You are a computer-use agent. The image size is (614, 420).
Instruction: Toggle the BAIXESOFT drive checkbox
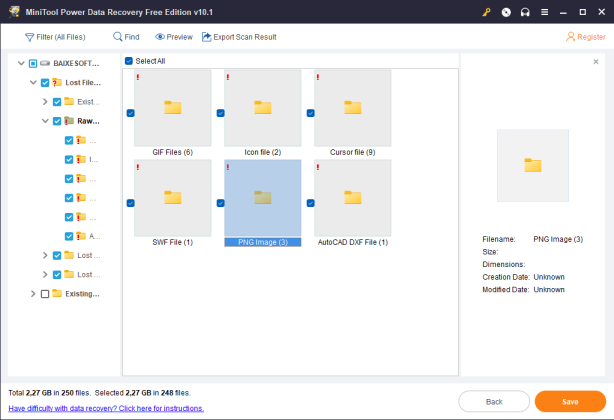click(33, 63)
